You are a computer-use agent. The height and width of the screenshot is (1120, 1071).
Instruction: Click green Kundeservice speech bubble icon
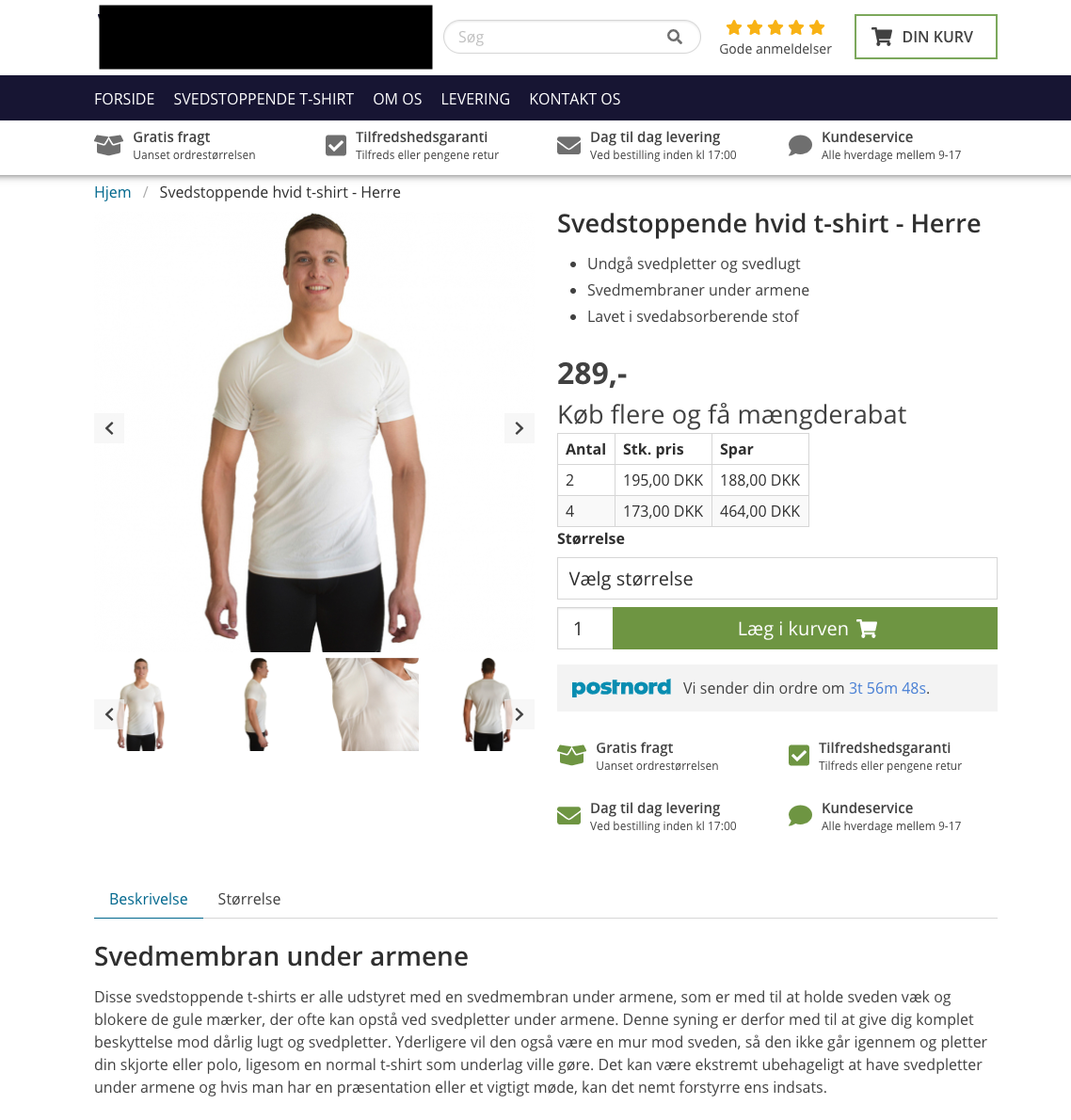[x=800, y=815]
